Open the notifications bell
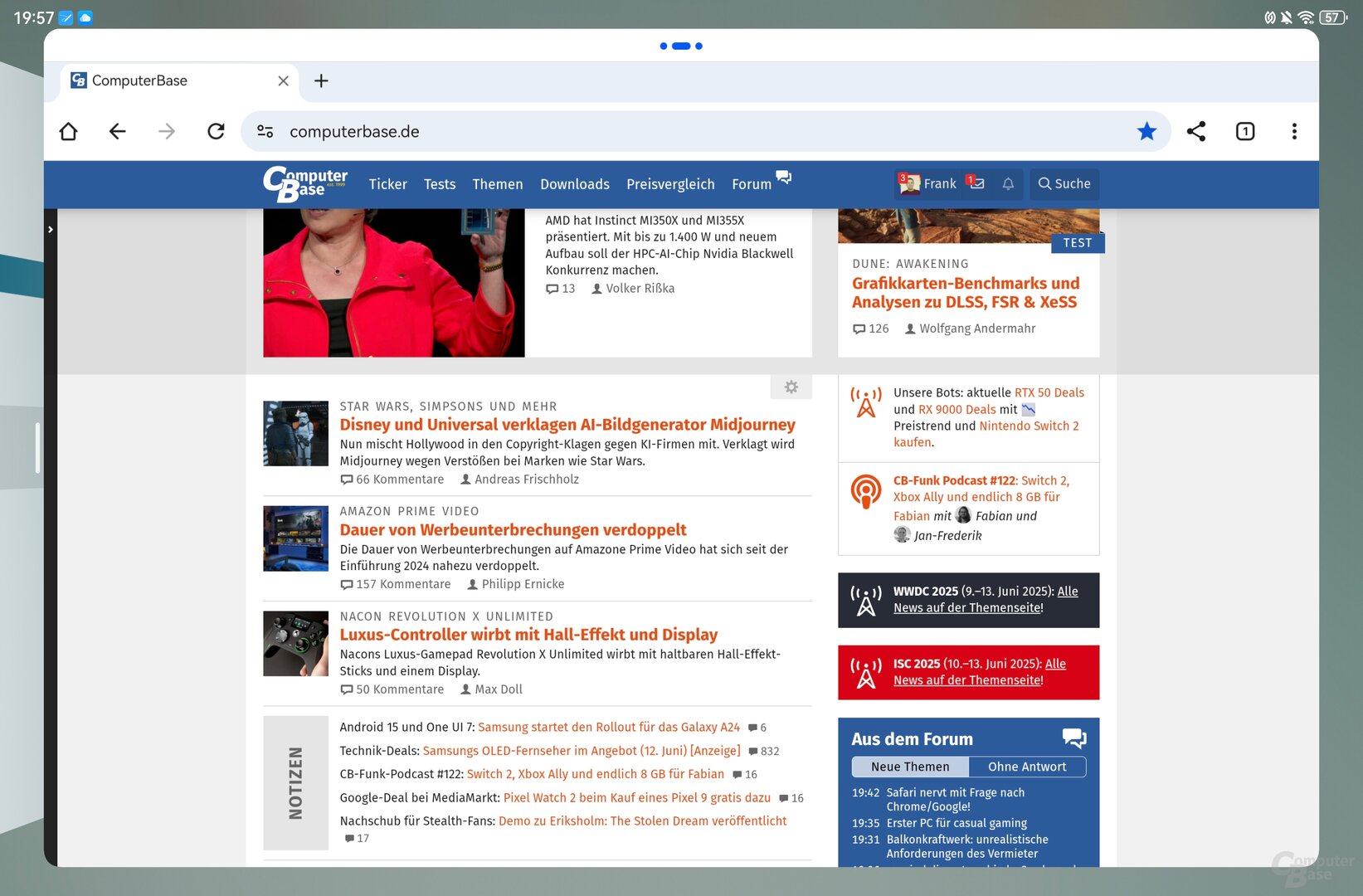 point(1008,184)
